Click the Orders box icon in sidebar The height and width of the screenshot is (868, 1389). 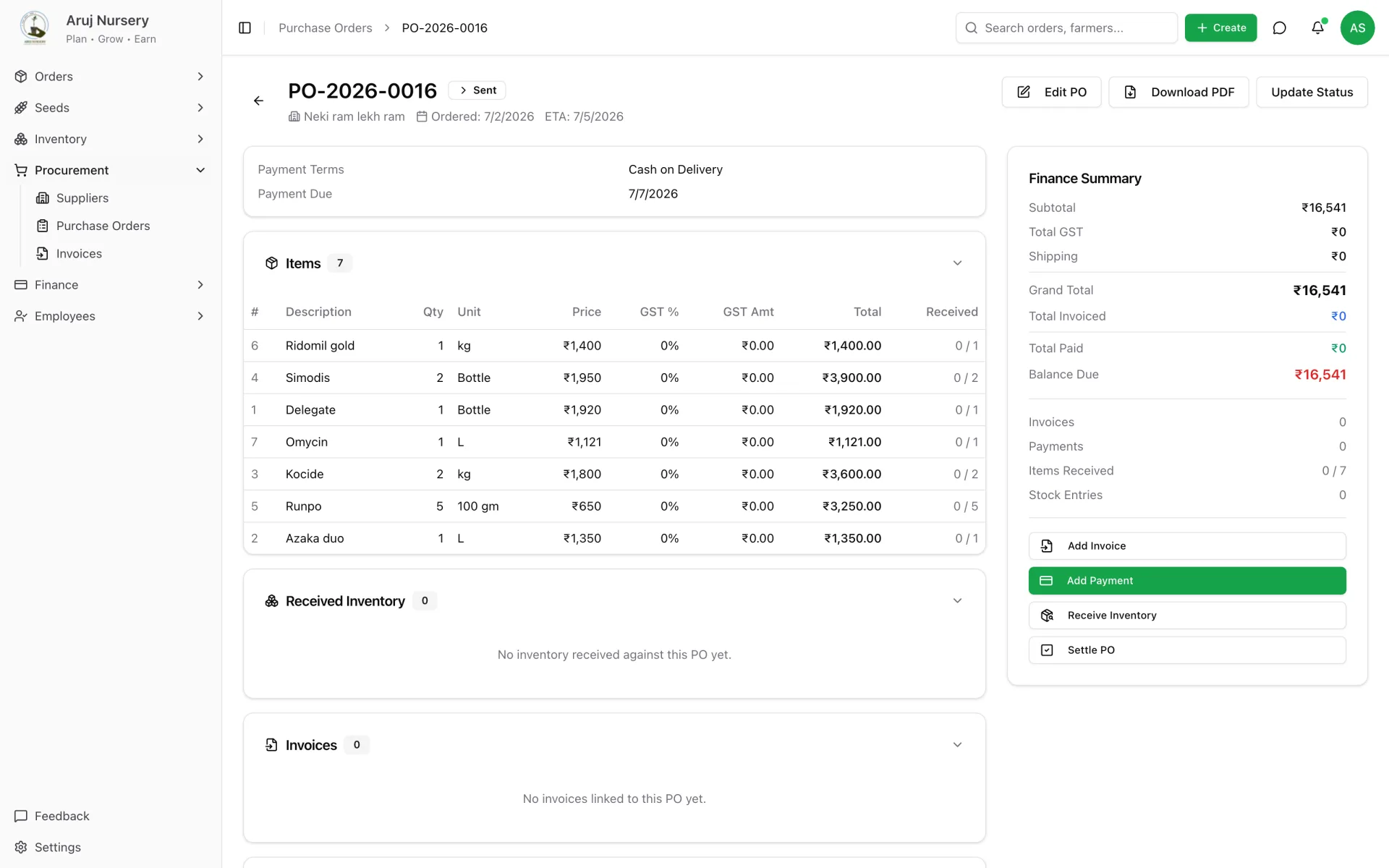coord(21,76)
